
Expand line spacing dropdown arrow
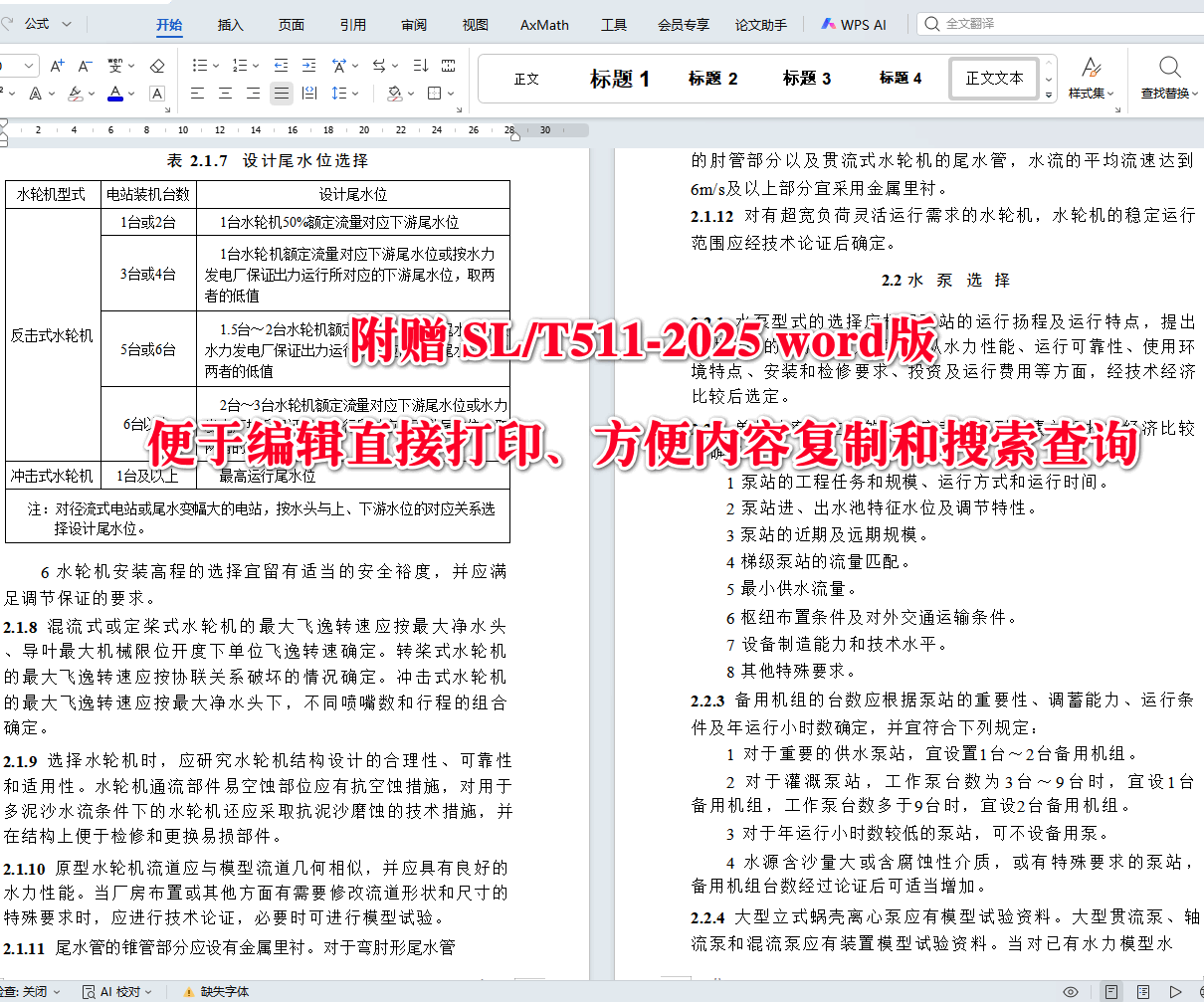pos(355,95)
